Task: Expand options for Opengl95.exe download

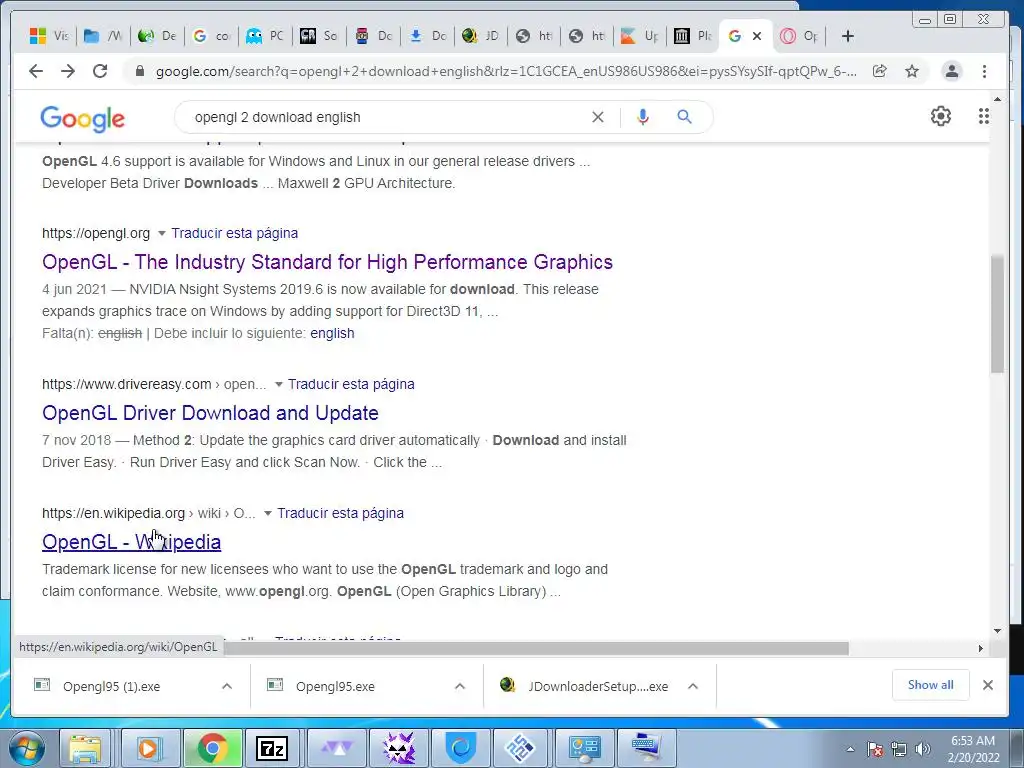Action: point(460,686)
